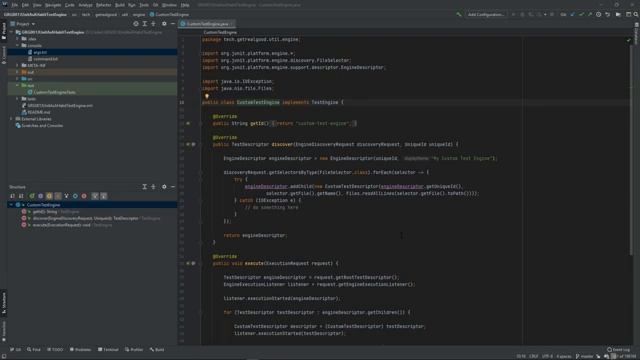This screenshot has height=360, width=640.
Task: Expand the META-INF folder
Action: (18, 65)
